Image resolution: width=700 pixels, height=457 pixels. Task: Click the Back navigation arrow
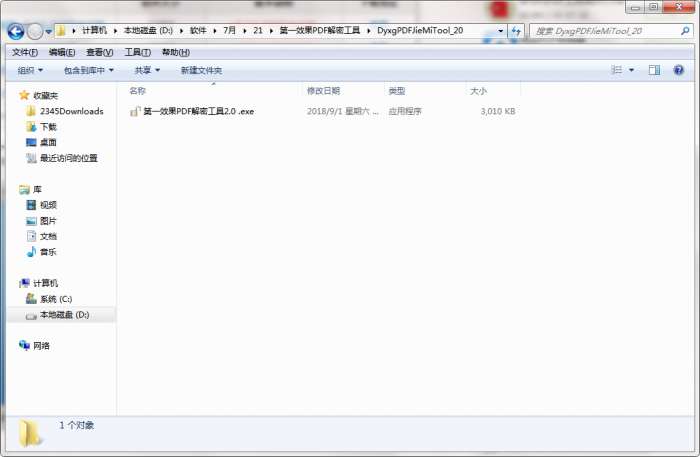pos(16,31)
